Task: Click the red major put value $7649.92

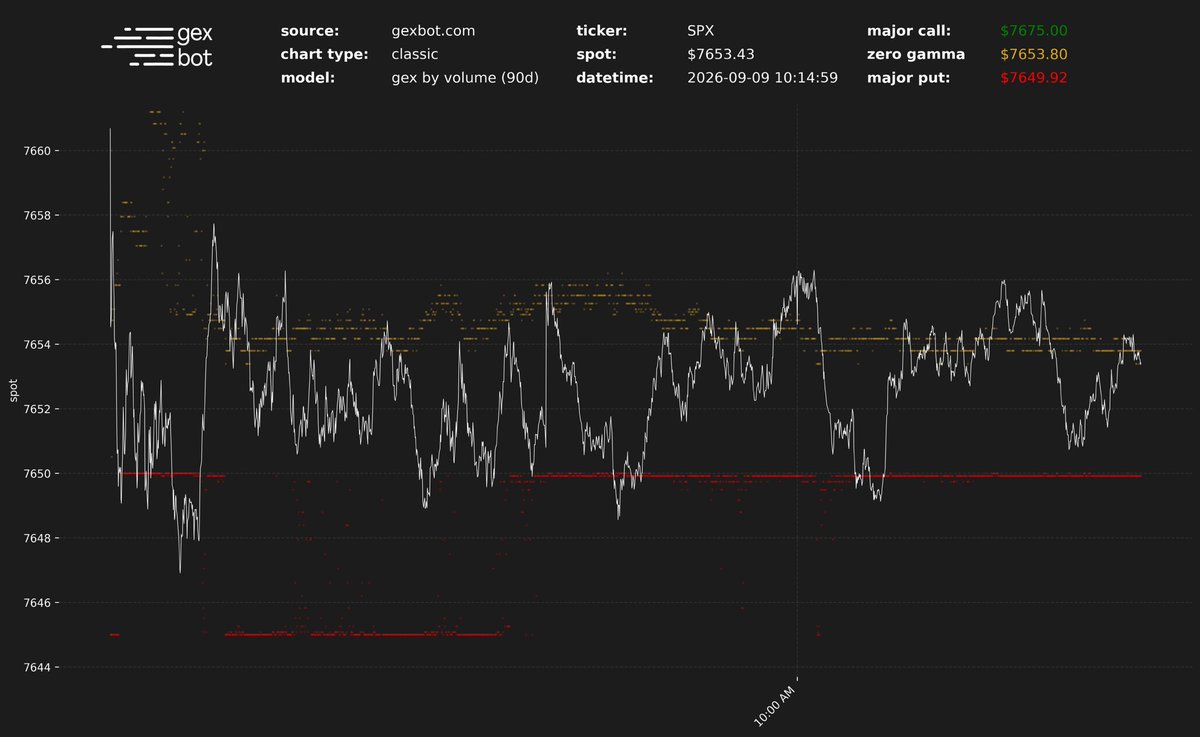Action: click(x=1035, y=77)
